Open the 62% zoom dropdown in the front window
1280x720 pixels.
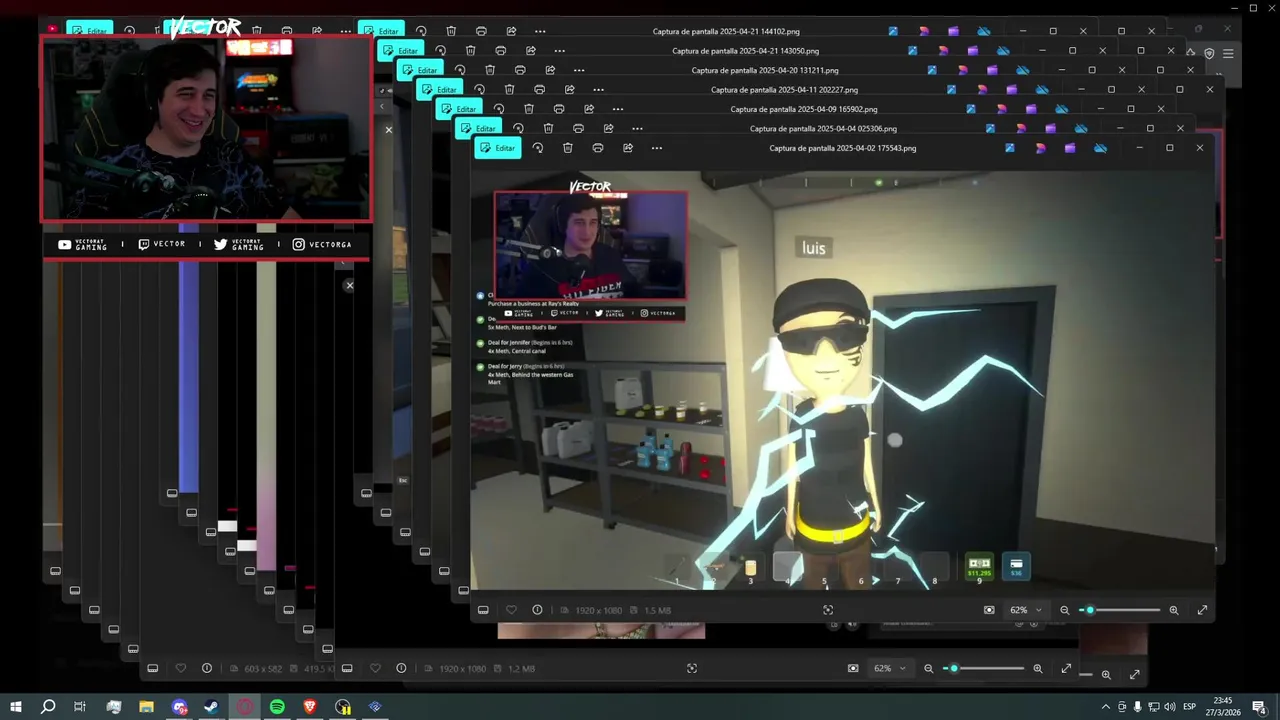click(1025, 610)
